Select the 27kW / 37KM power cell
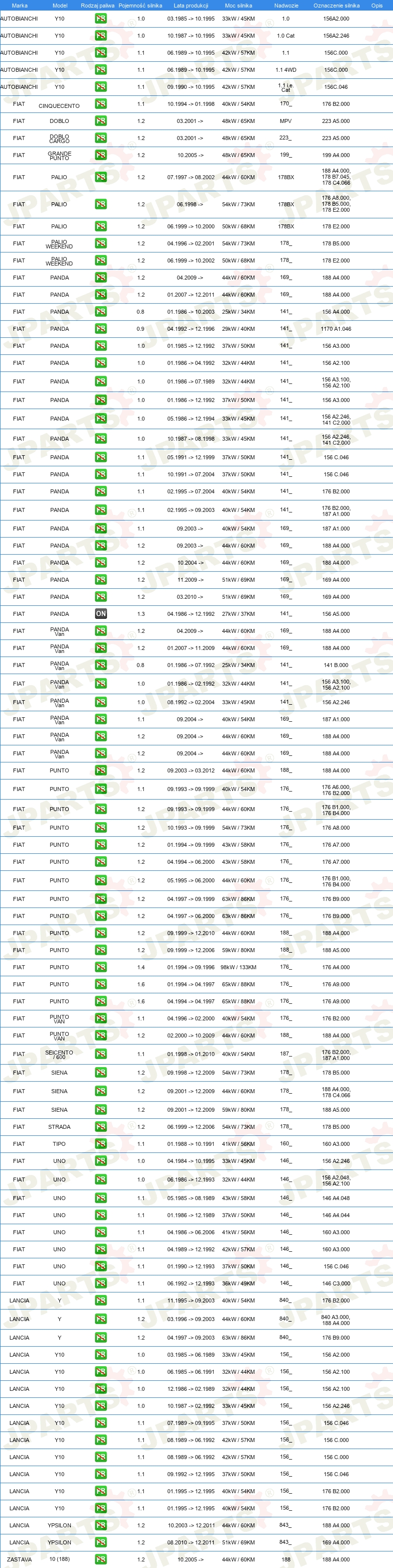 click(238, 613)
